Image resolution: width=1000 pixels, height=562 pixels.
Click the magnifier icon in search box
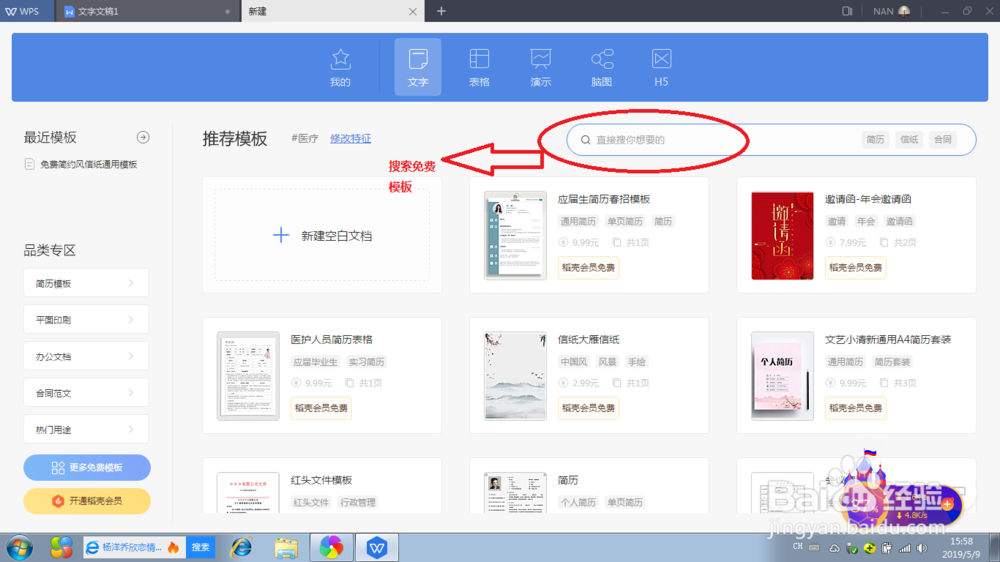point(585,140)
